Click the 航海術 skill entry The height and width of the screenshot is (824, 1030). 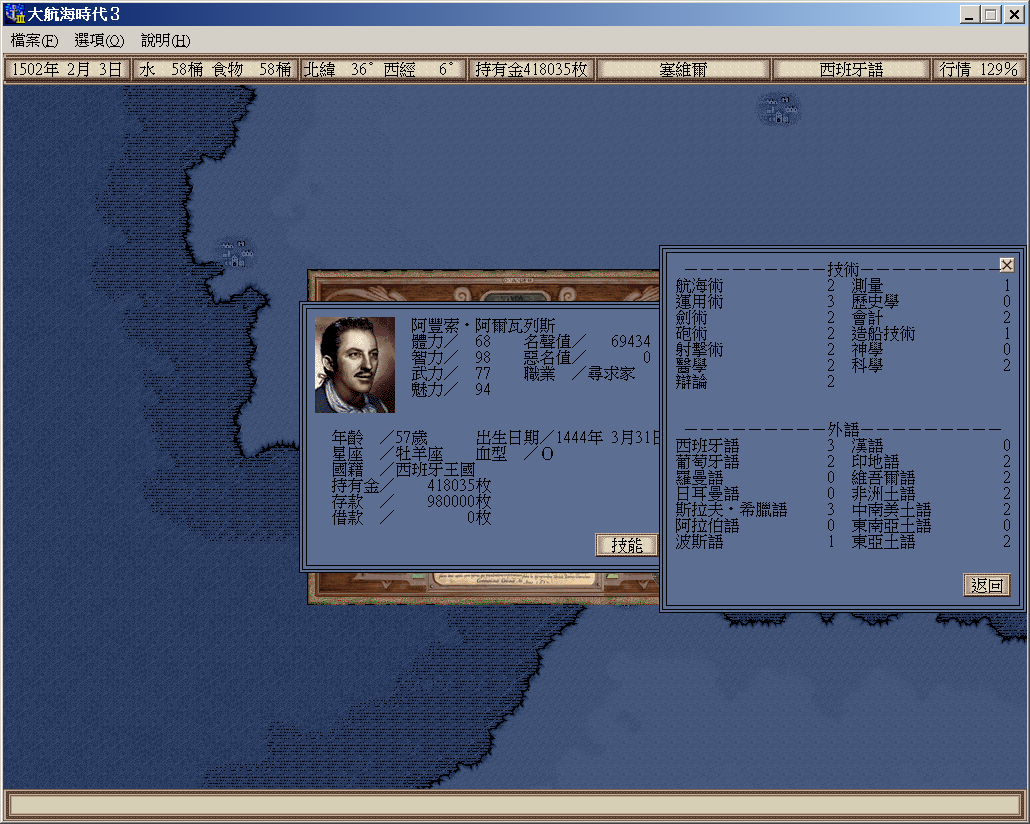(700, 286)
